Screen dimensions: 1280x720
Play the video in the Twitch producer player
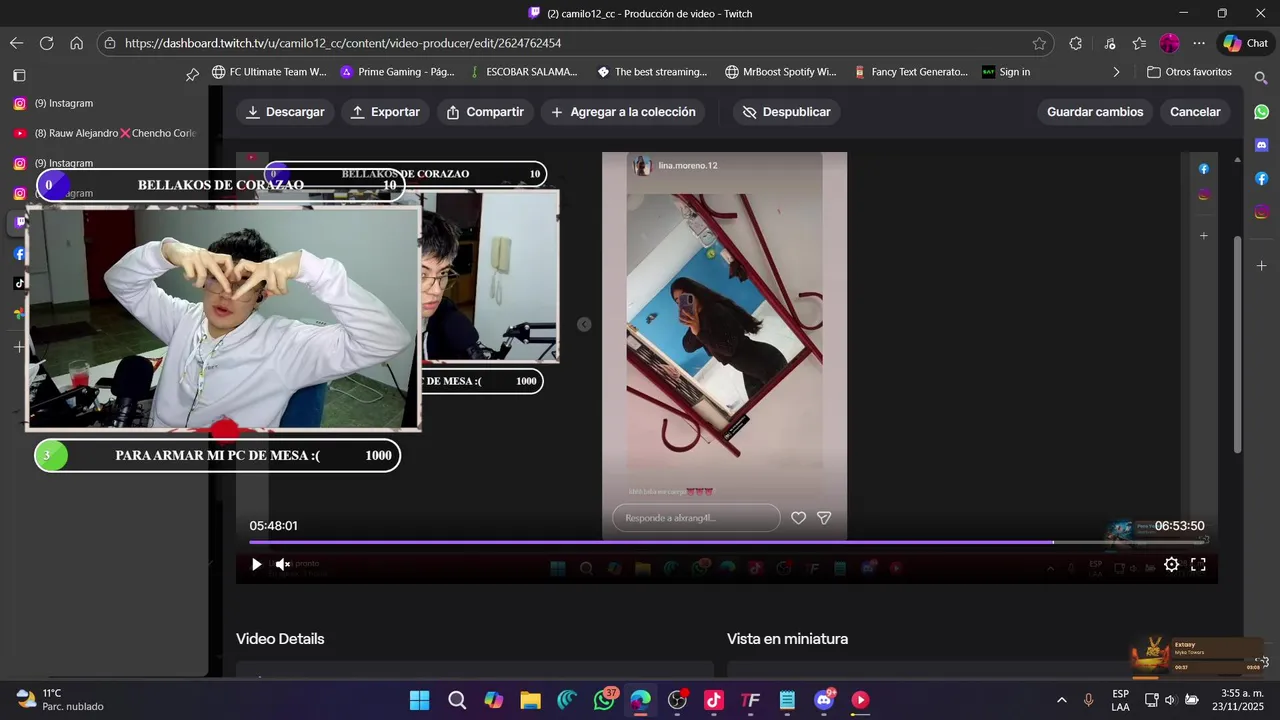click(256, 565)
